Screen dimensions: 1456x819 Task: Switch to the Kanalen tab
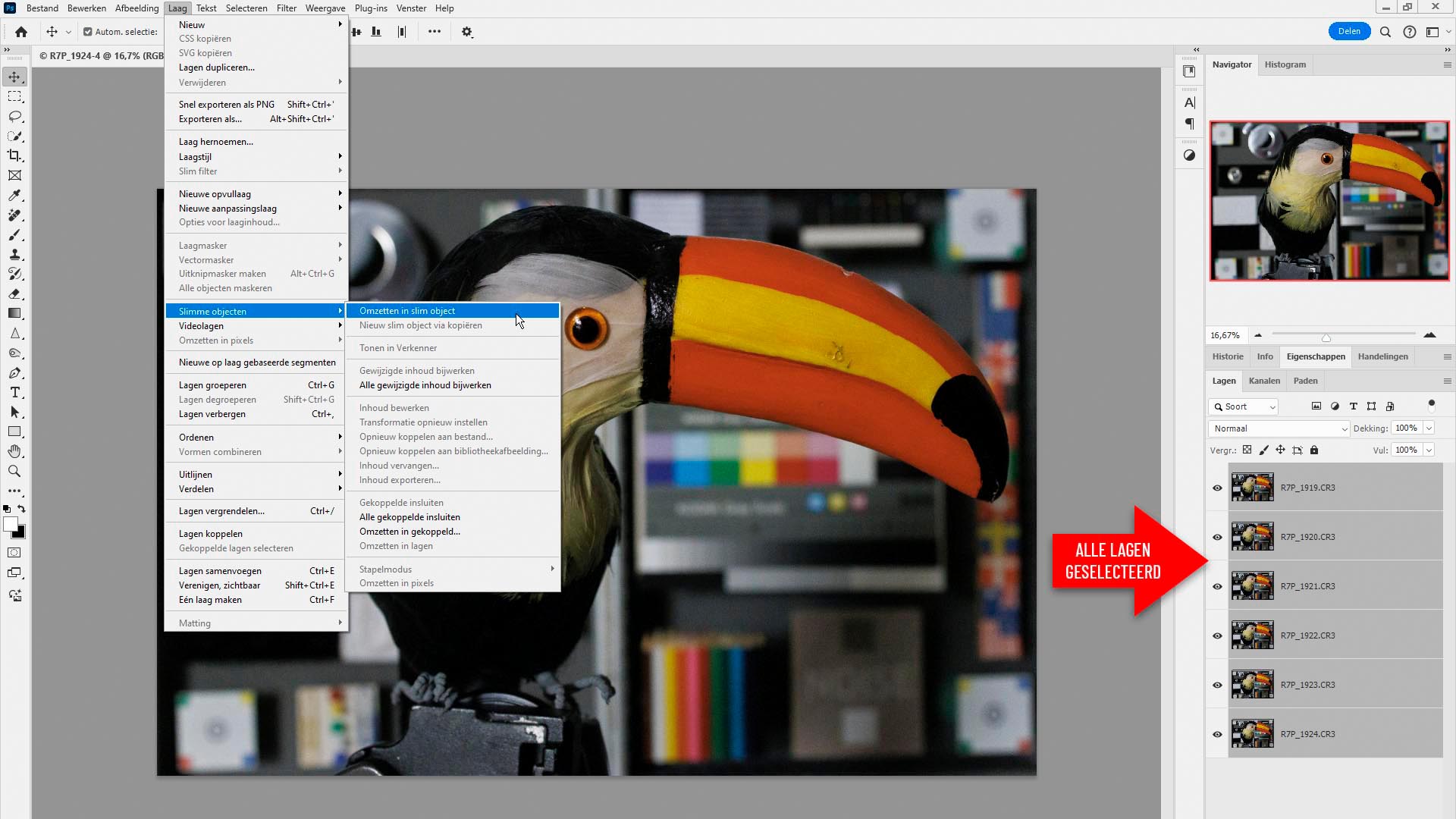pos(1264,381)
